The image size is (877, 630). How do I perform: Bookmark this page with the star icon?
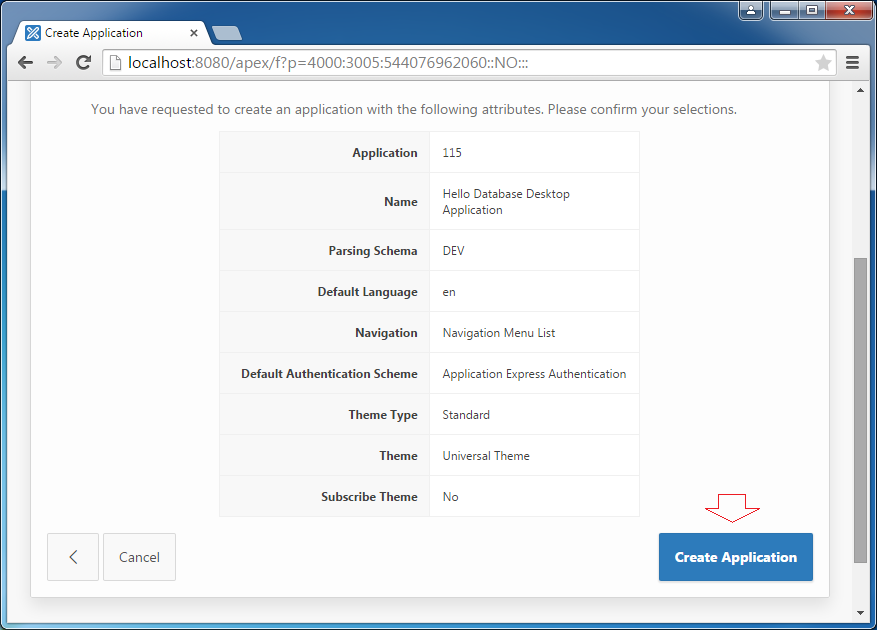pos(823,63)
